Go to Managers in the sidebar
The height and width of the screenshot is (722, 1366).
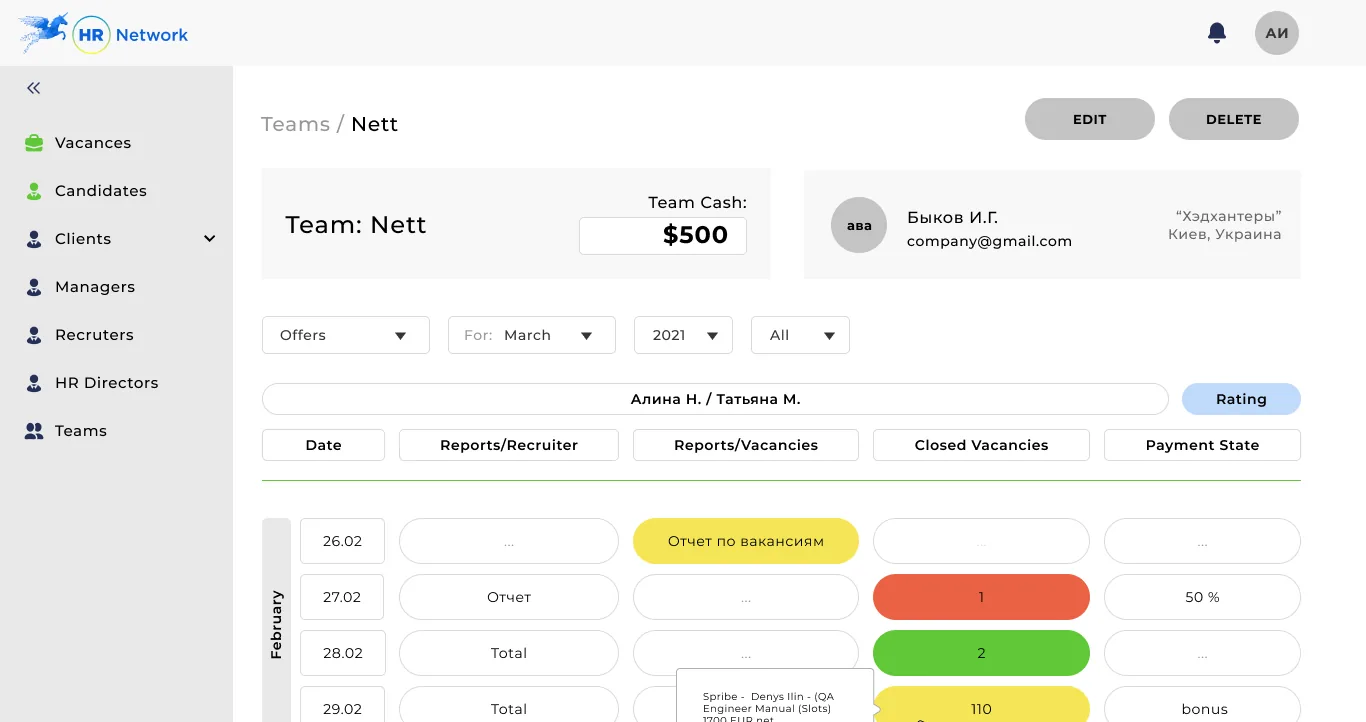(x=95, y=287)
